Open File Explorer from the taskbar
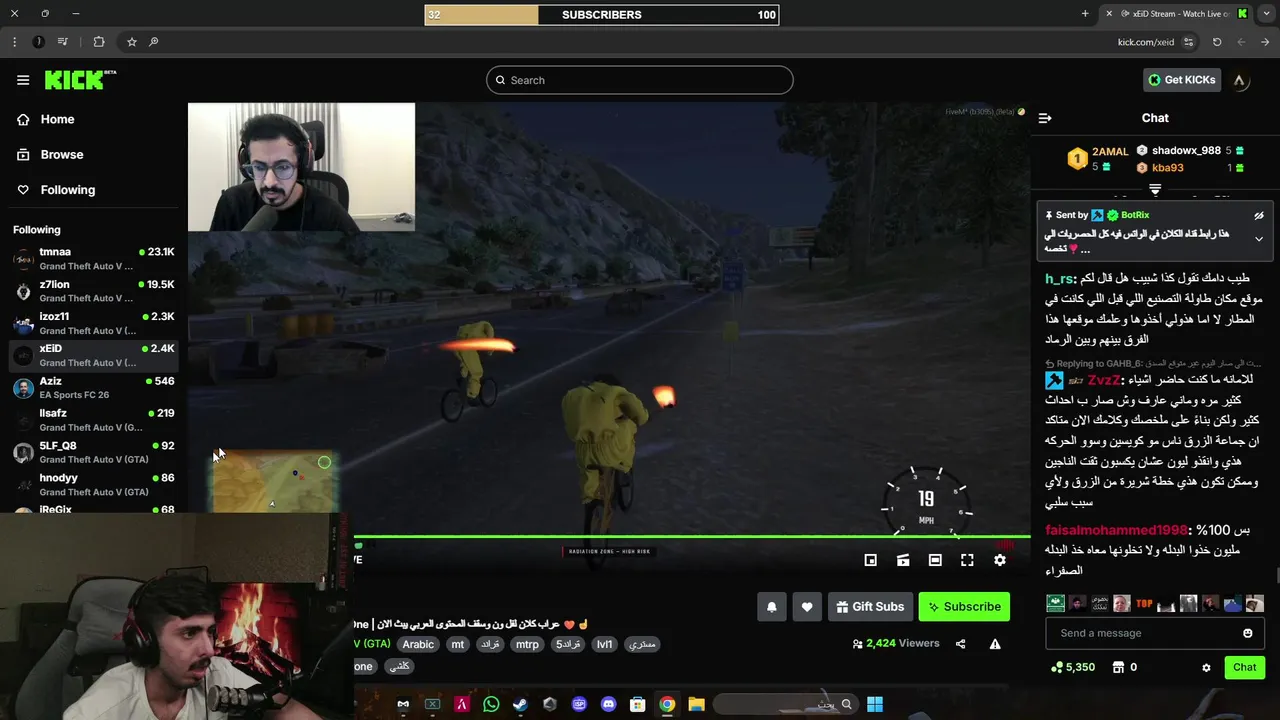This screenshot has height=720, width=1280. point(696,704)
